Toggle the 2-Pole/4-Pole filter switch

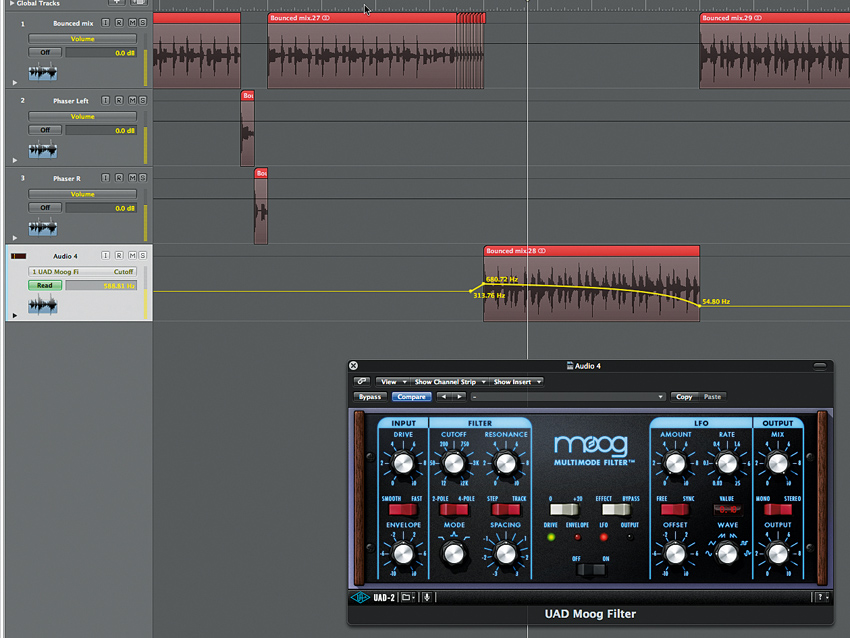[x=454, y=510]
